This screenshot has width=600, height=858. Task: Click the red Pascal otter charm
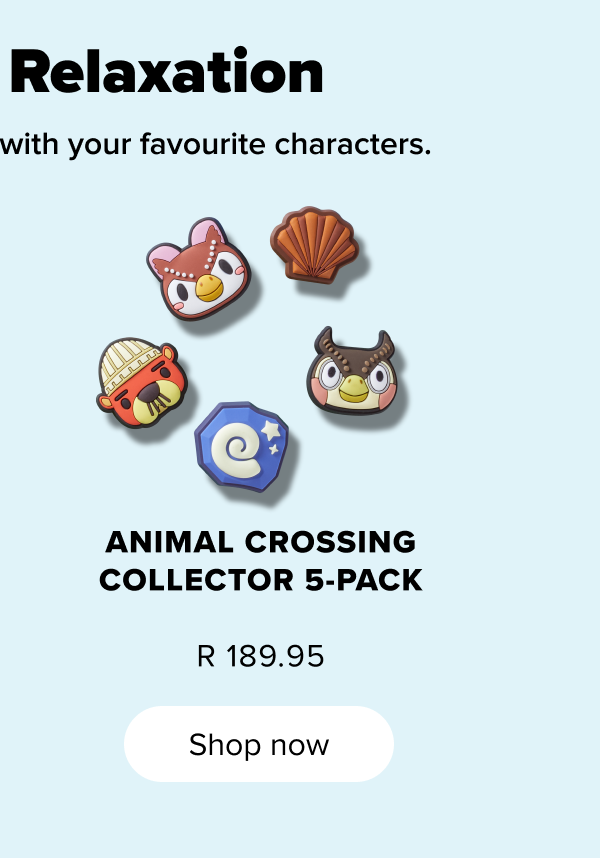pos(144,386)
